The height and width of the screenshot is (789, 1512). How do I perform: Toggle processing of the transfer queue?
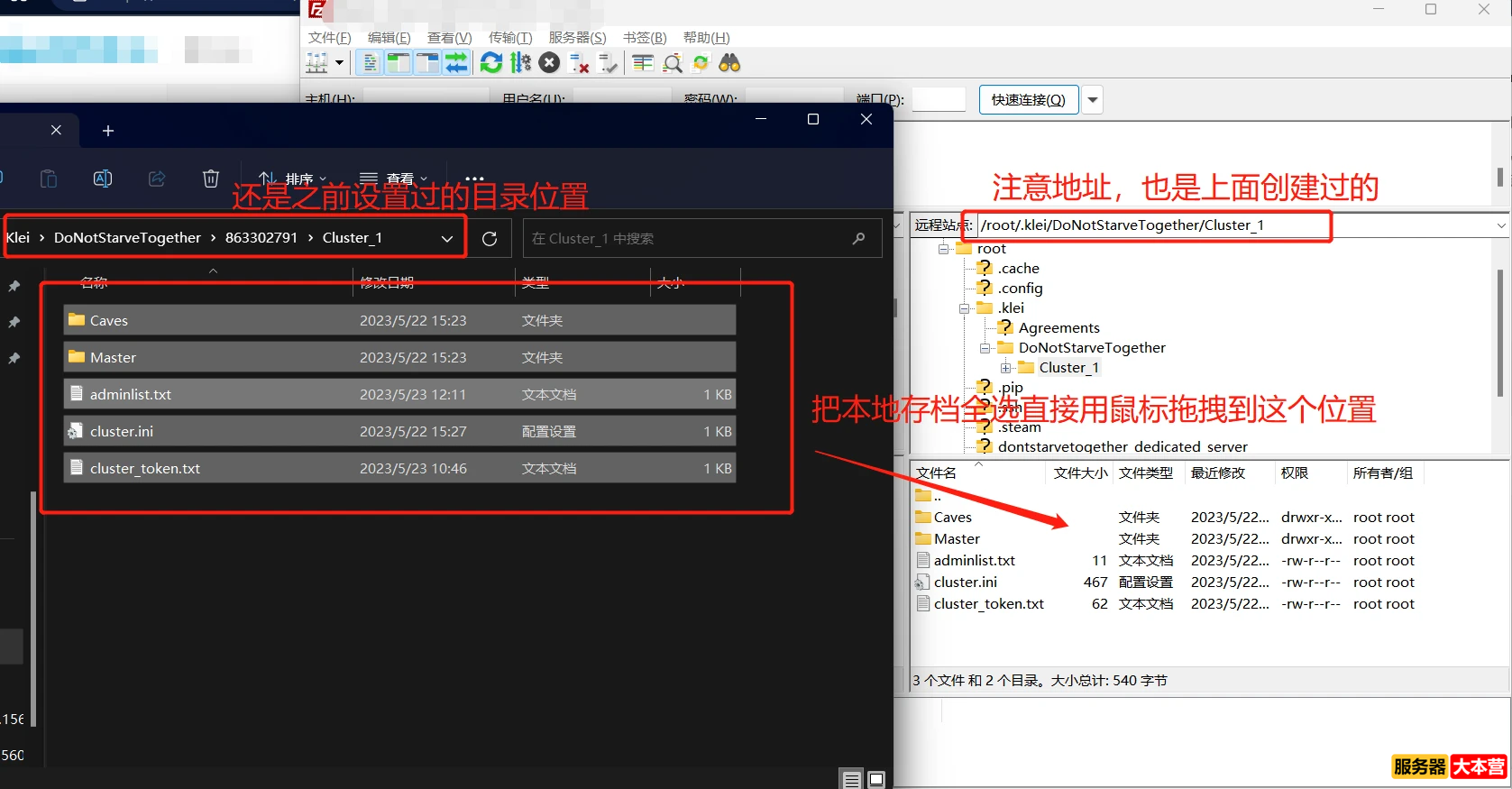point(521,63)
